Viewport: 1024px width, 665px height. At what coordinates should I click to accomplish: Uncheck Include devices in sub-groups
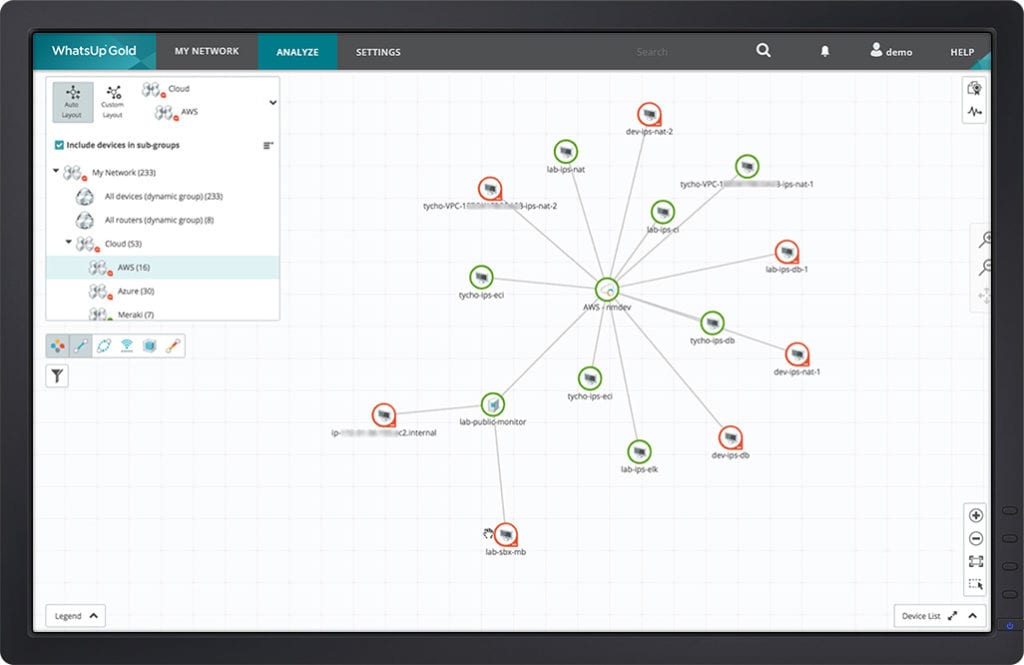60,145
